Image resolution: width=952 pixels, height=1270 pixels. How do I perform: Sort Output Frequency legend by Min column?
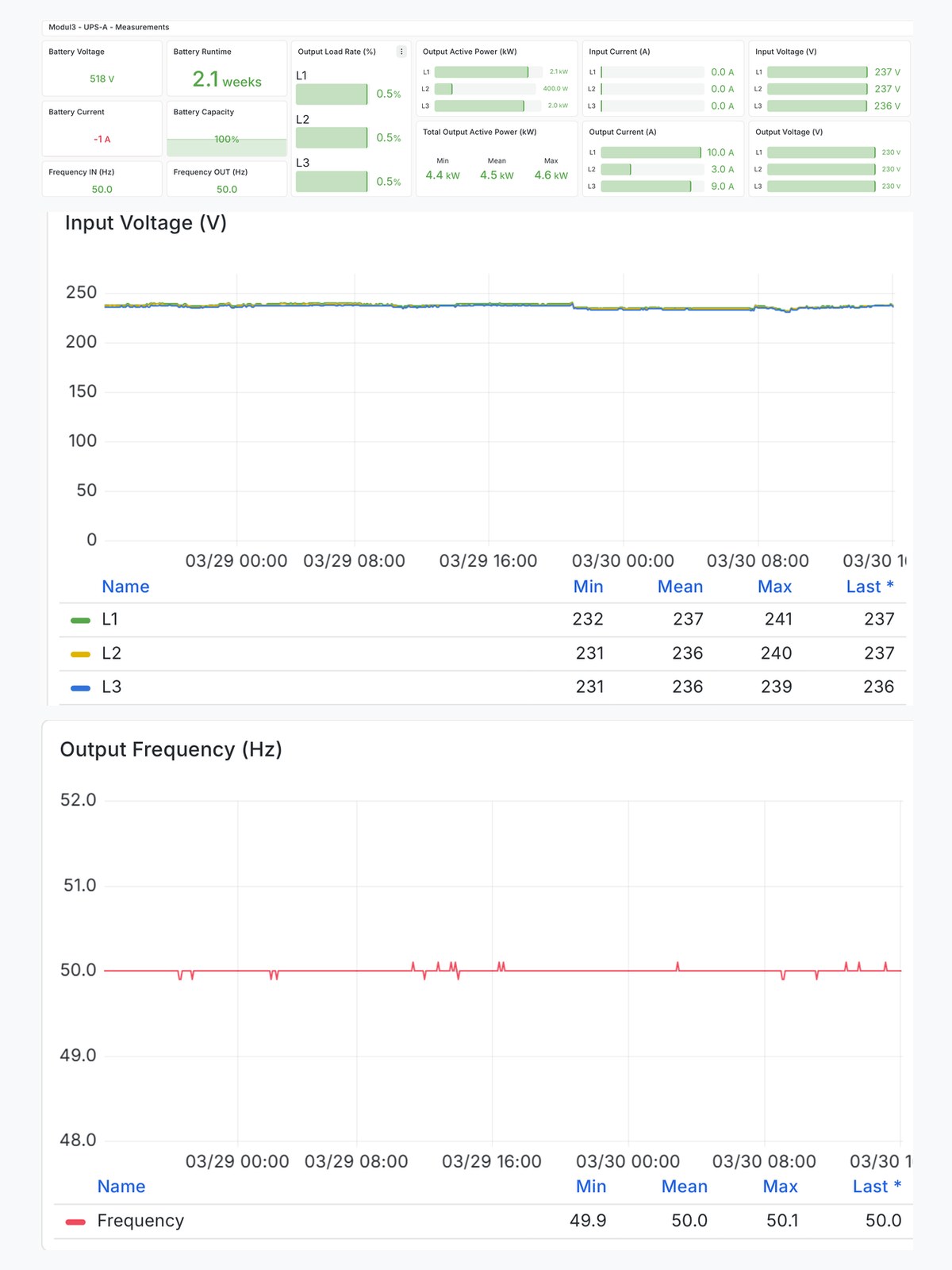[591, 1187]
